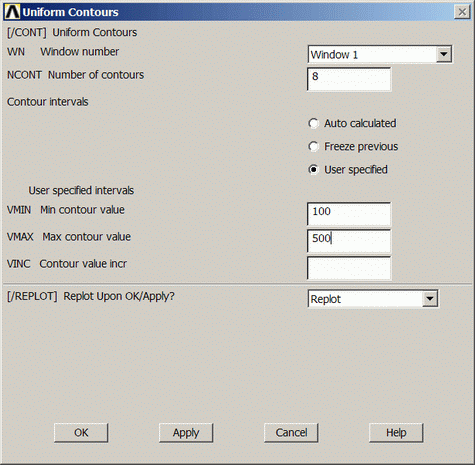The height and width of the screenshot is (465, 475).
Task: Click the VMAX Max contour value field
Action: click(349, 241)
